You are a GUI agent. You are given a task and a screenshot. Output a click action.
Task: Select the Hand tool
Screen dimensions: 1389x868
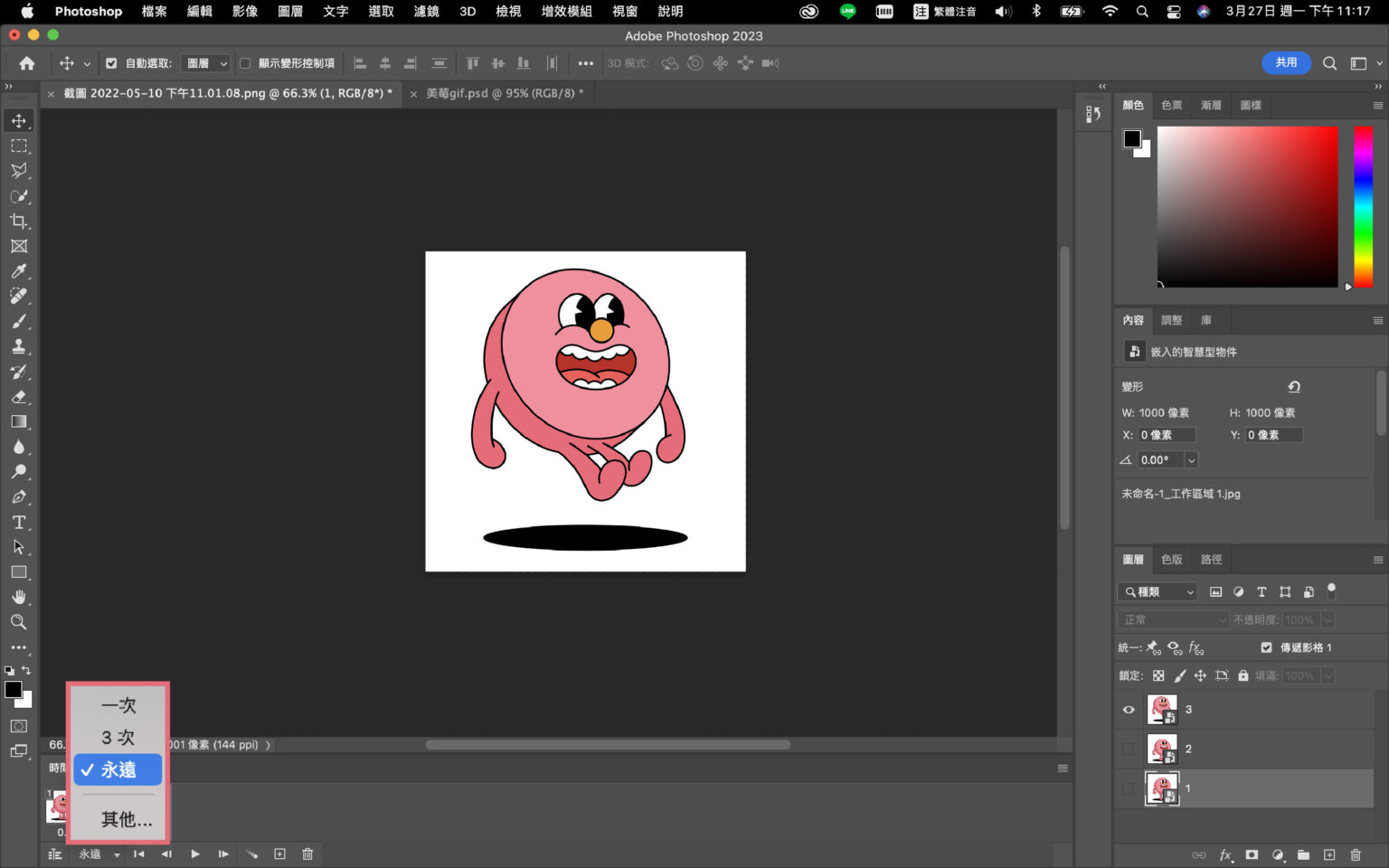pyautogui.click(x=19, y=598)
